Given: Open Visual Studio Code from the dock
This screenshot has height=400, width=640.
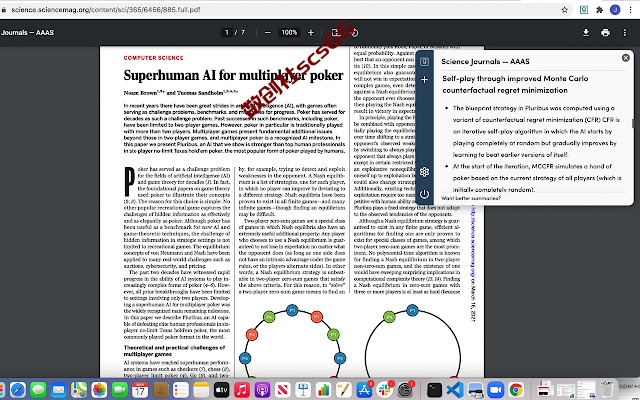Looking at the screenshot, I should 455,390.
